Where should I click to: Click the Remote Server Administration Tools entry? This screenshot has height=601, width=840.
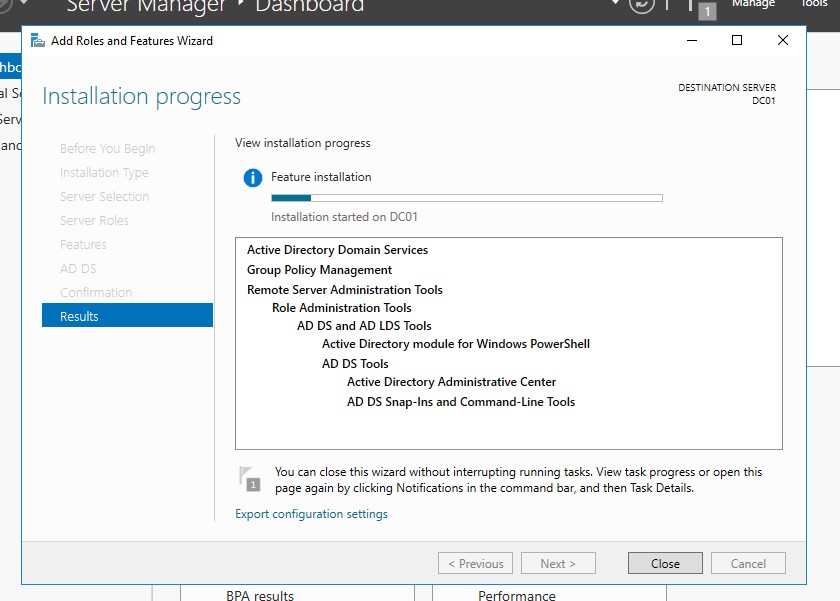click(345, 290)
